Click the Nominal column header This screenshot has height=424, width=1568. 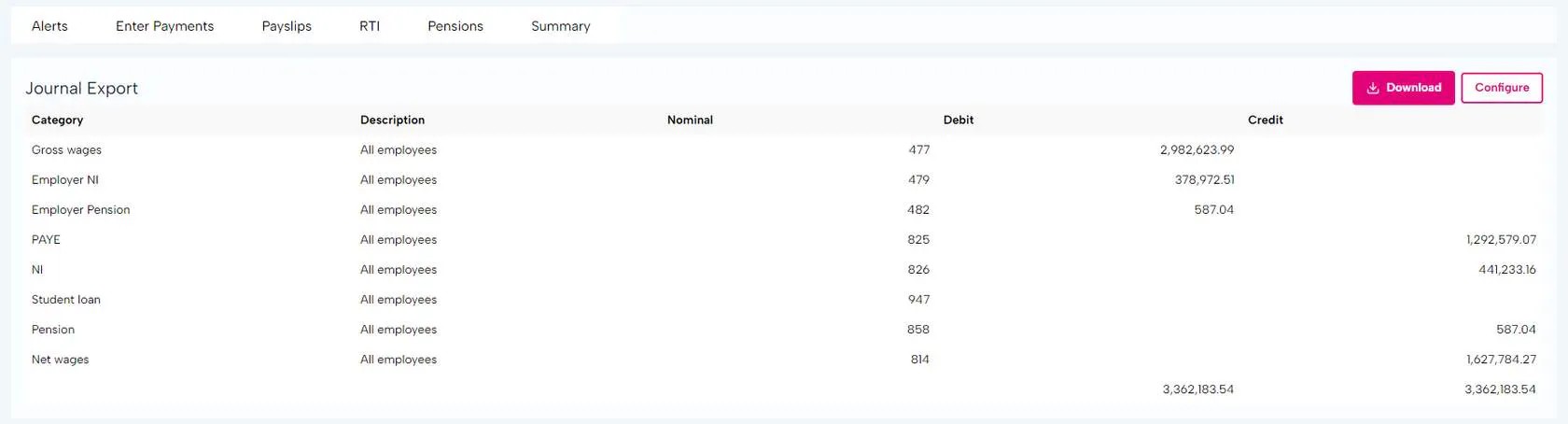(690, 120)
